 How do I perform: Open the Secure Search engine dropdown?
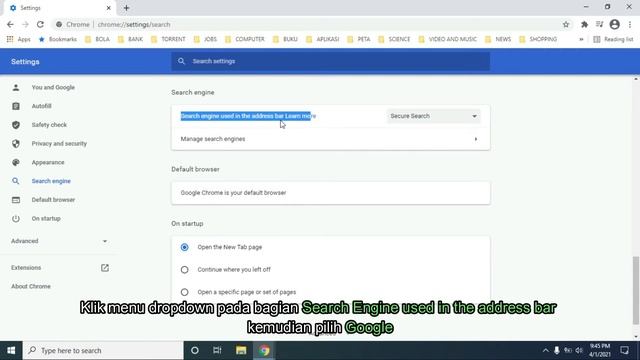pyautogui.click(x=433, y=116)
